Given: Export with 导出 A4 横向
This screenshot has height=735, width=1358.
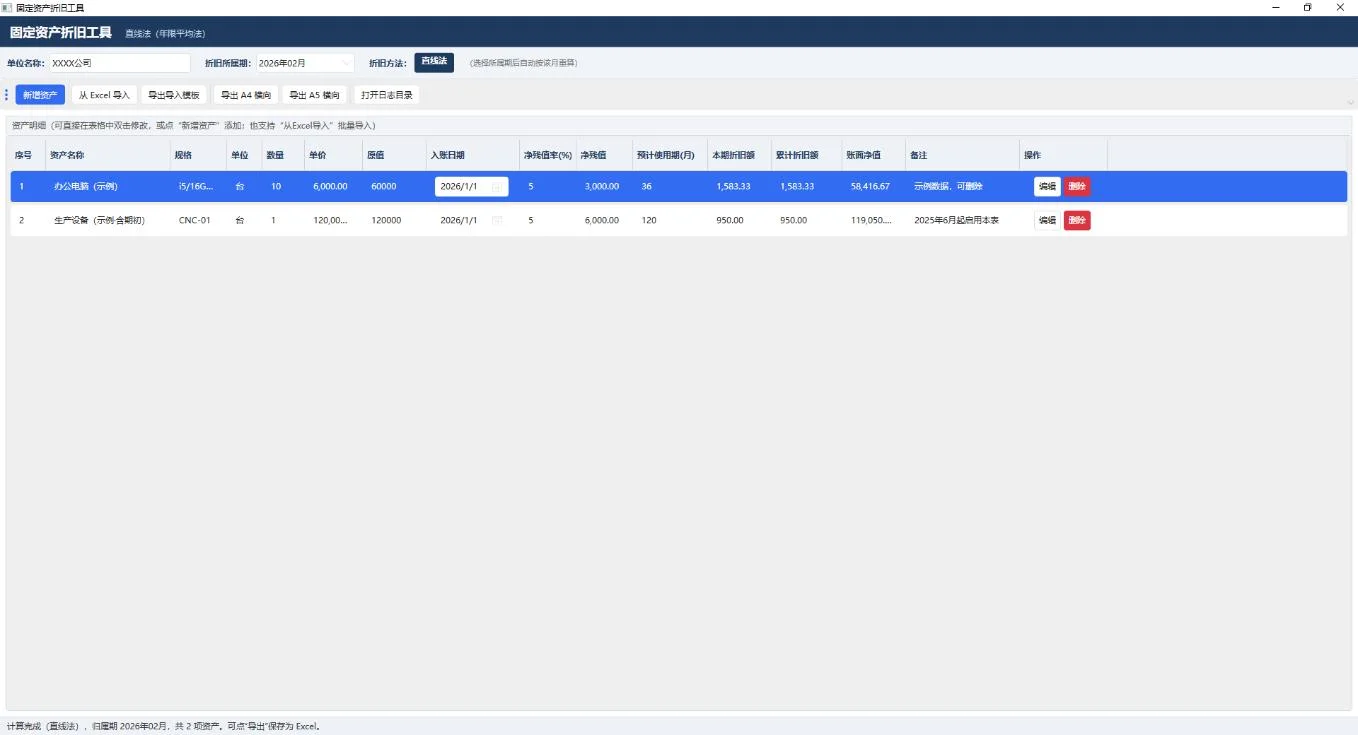Looking at the screenshot, I should pyautogui.click(x=246, y=95).
